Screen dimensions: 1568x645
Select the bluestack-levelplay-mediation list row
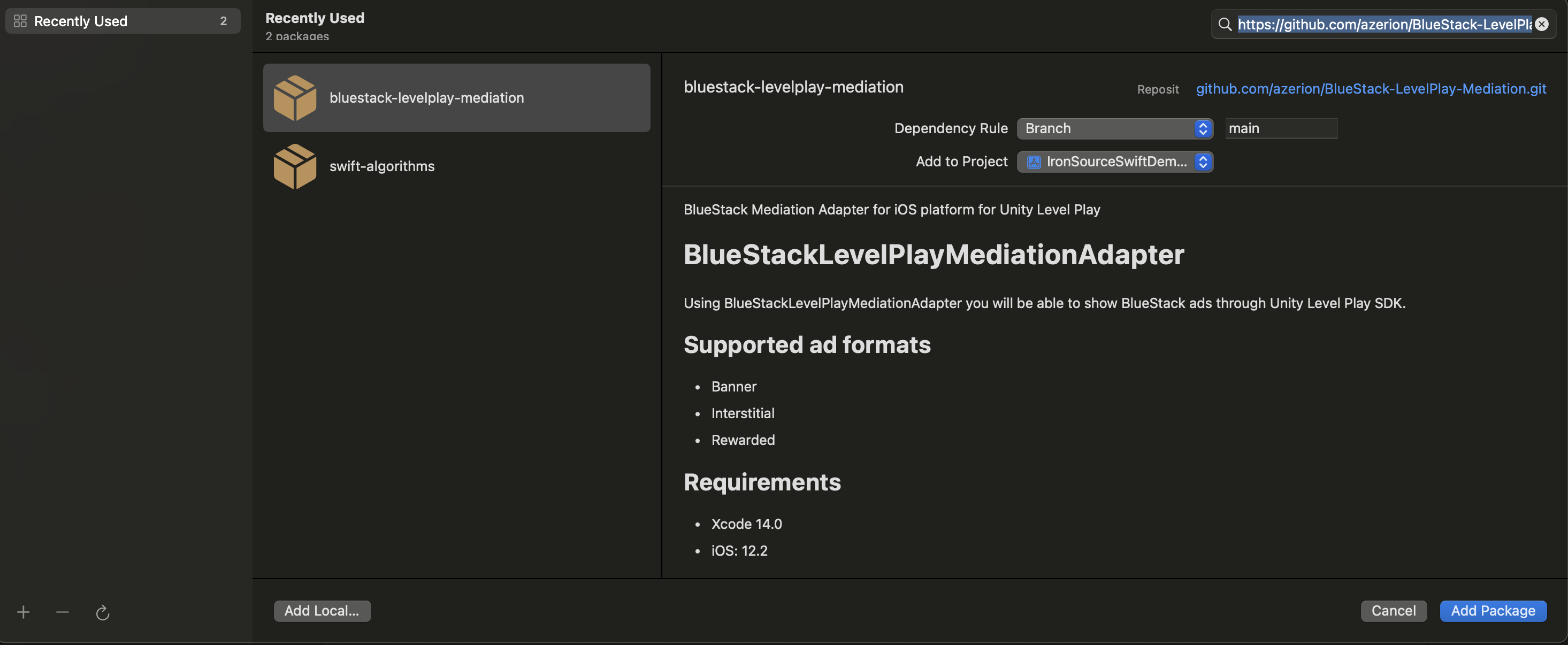tap(456, 98)
